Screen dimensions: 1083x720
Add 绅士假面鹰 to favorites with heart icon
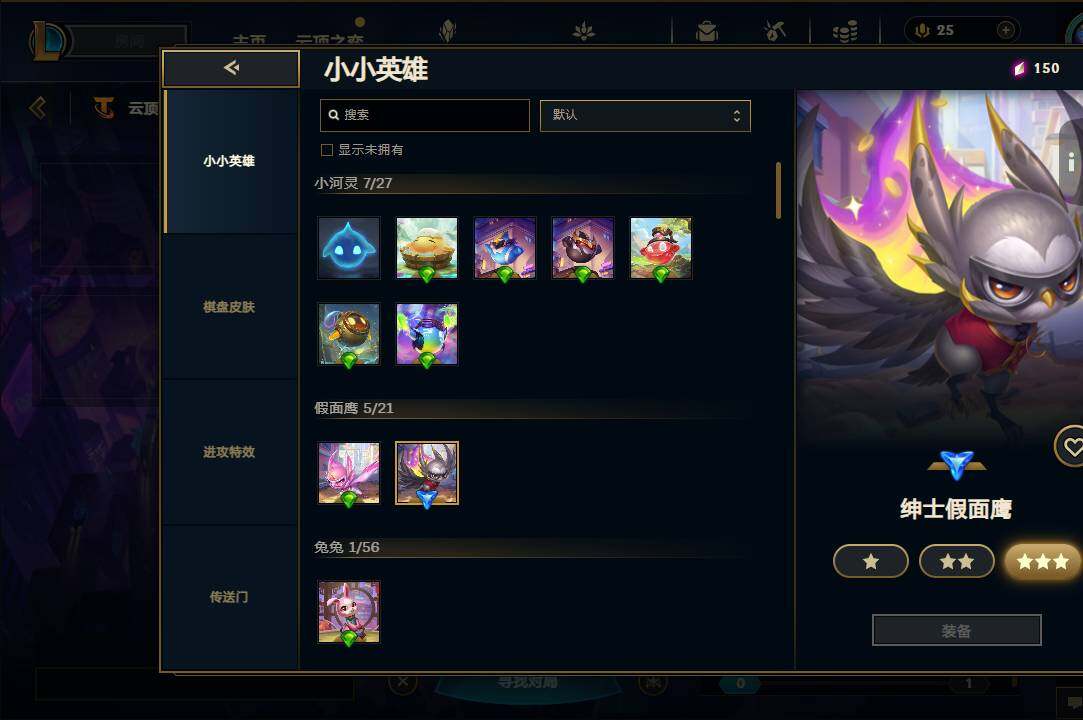(x=1071, y=447)
